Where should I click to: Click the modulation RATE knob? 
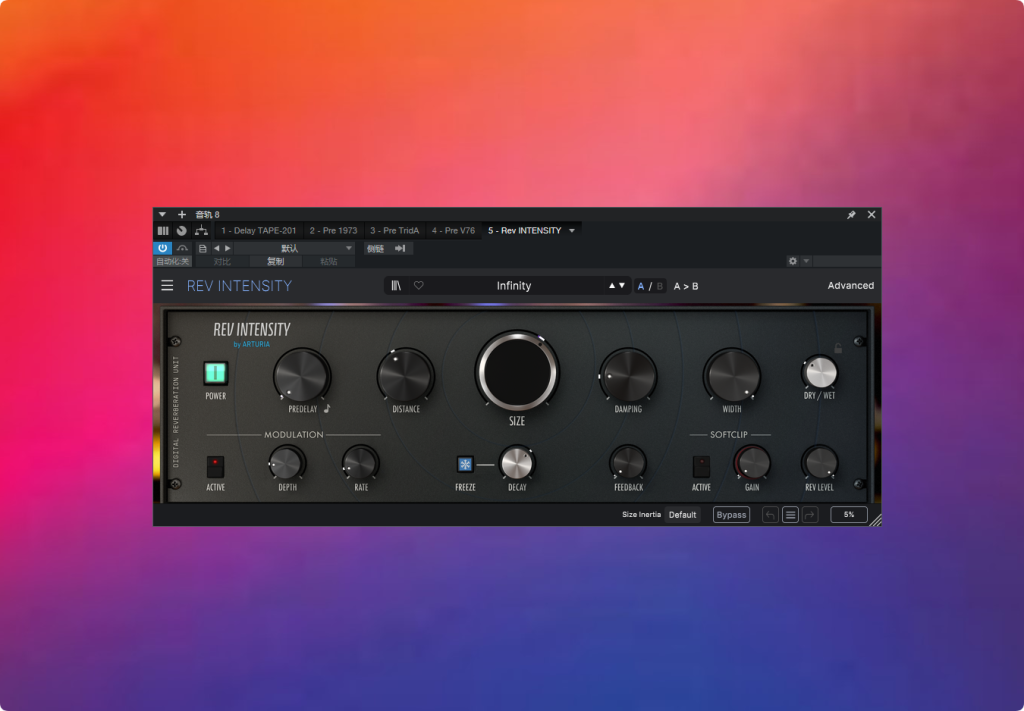(360, 464)
